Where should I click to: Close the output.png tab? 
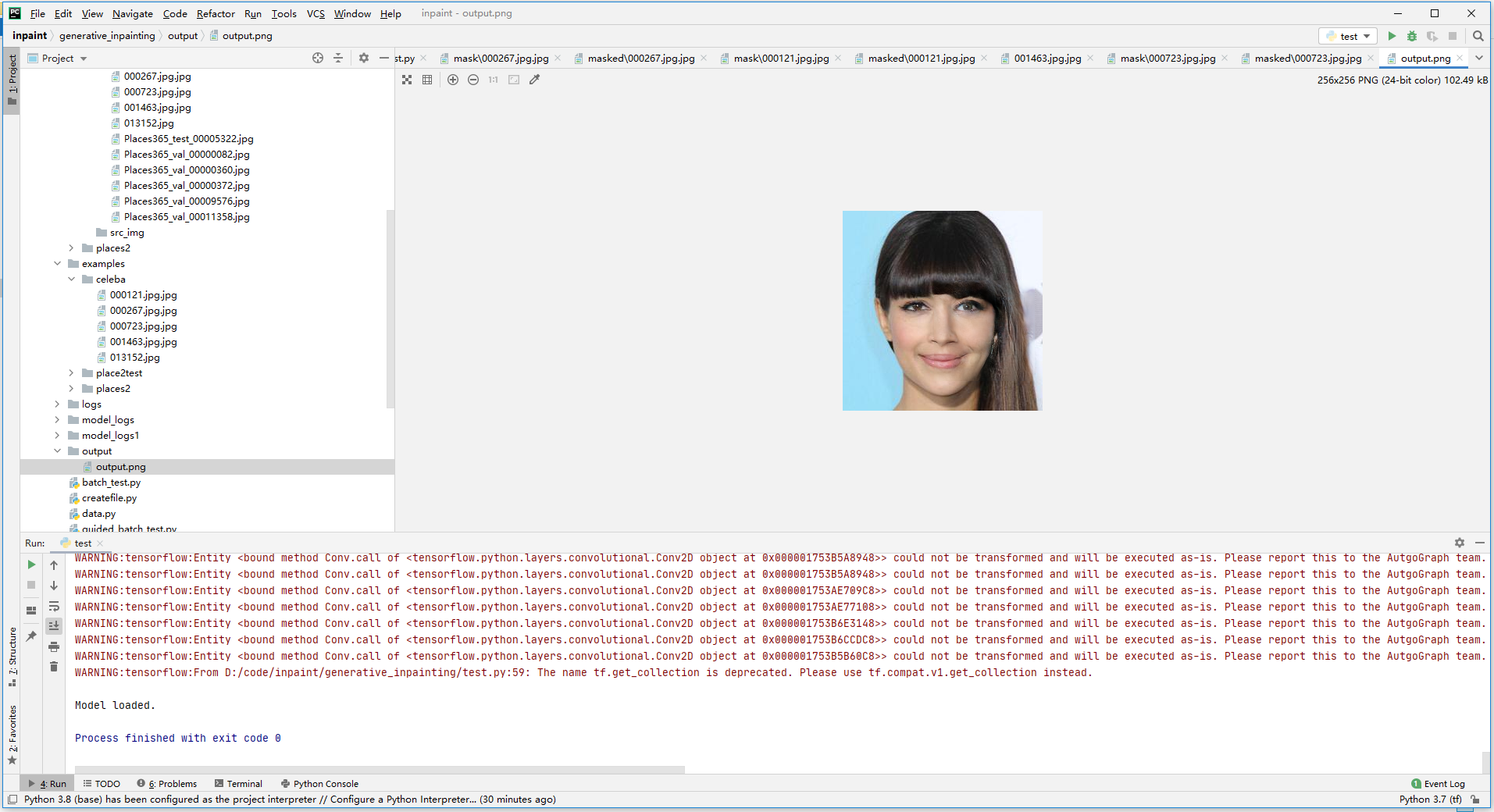[x=1460, y=58]
